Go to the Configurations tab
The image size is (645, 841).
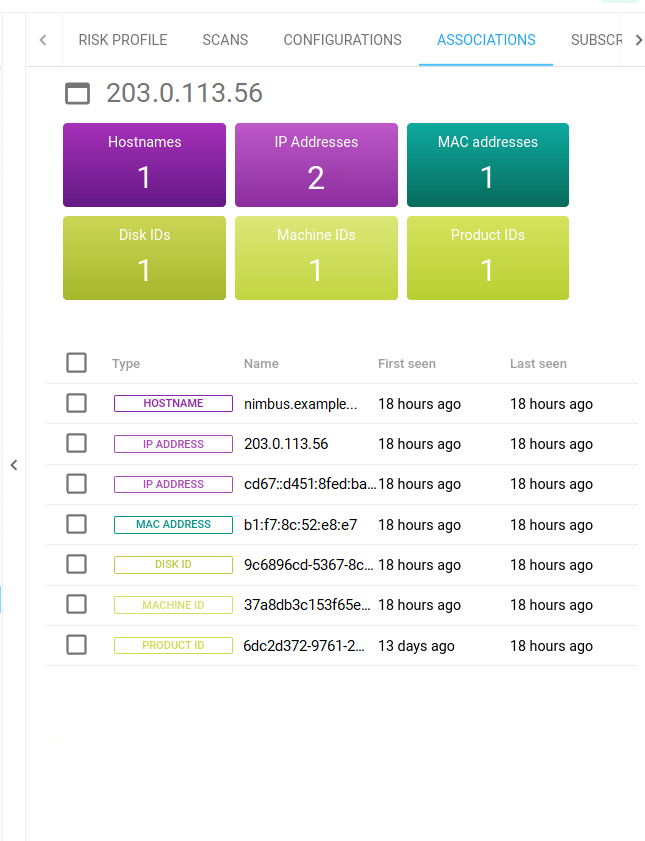pyautogui.click(x=342, y=40)
